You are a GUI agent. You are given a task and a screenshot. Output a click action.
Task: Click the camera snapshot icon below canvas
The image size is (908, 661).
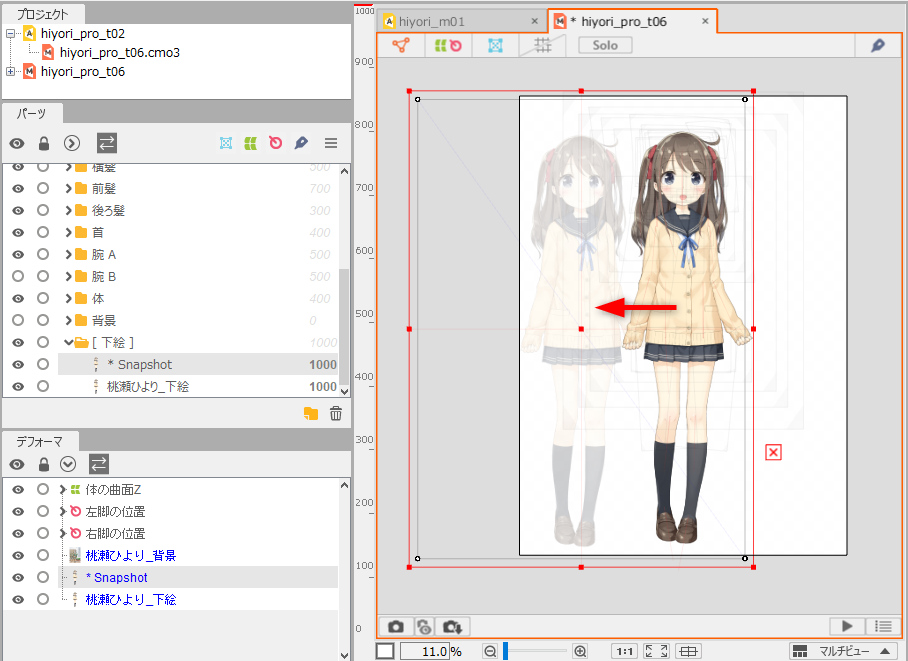396,626
